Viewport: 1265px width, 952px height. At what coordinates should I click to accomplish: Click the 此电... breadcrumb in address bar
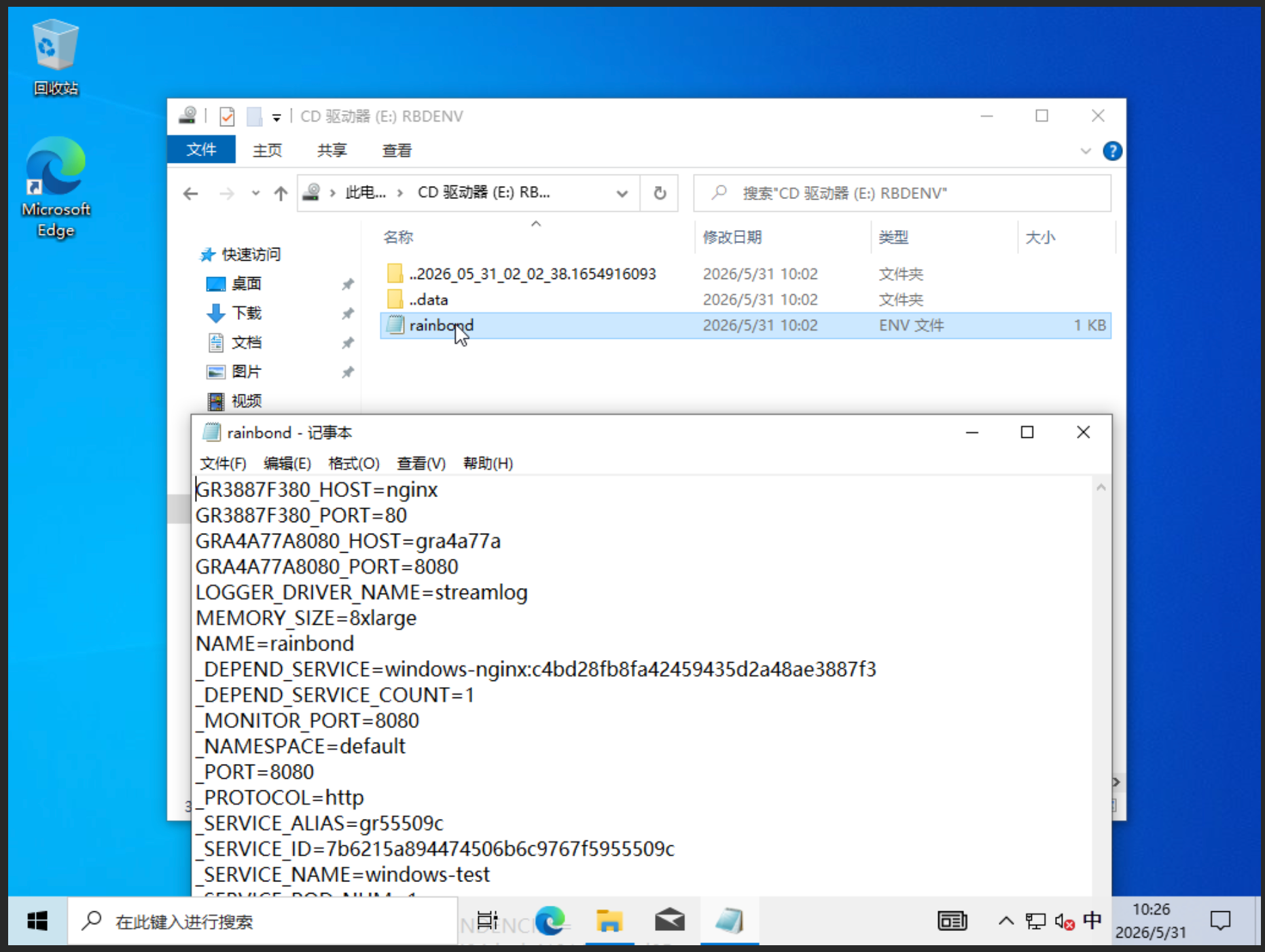(x=366, y=193)
